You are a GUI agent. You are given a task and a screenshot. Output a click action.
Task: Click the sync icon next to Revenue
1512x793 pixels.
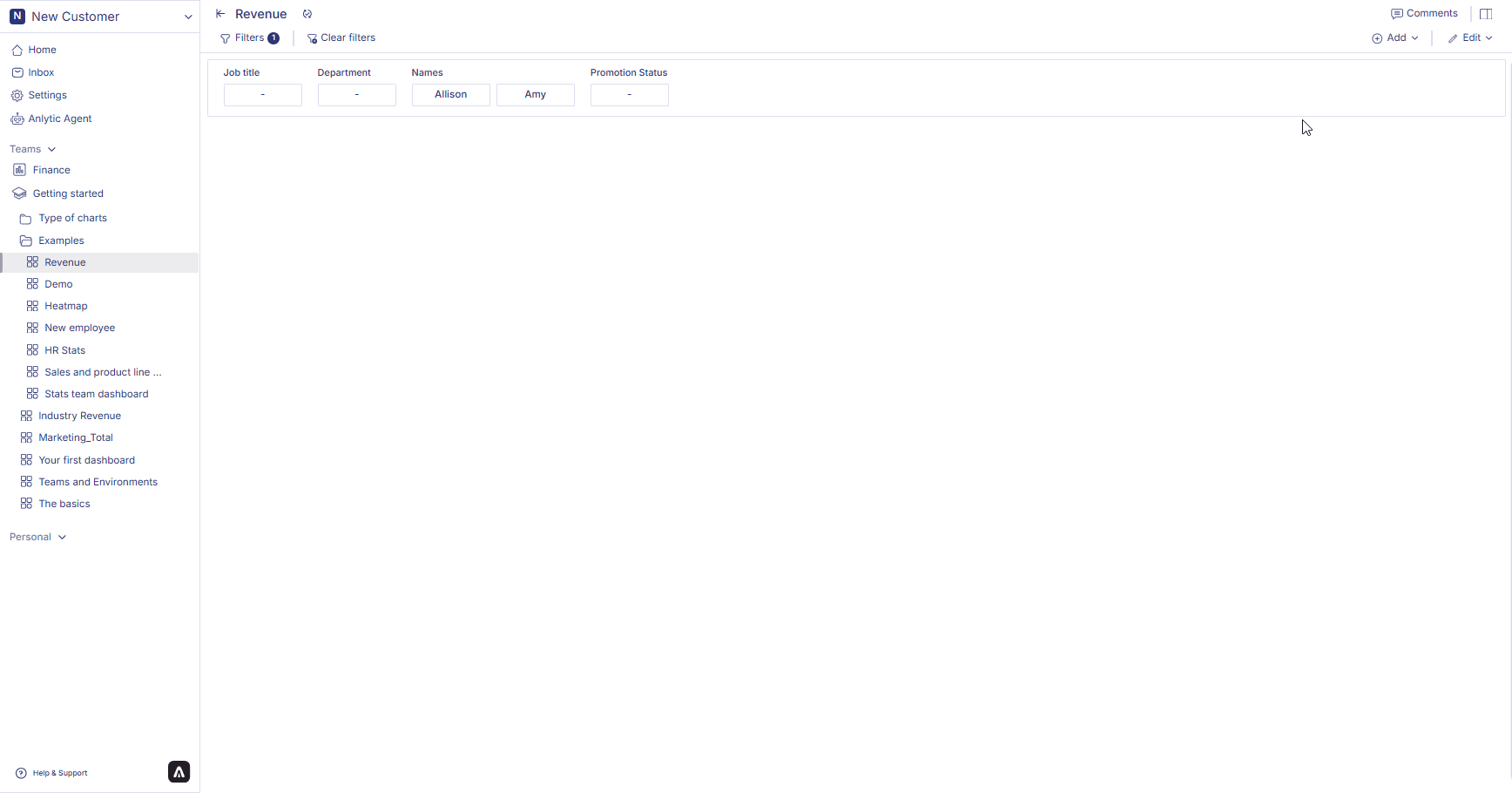pyautogui.click(x=307, y=14)
